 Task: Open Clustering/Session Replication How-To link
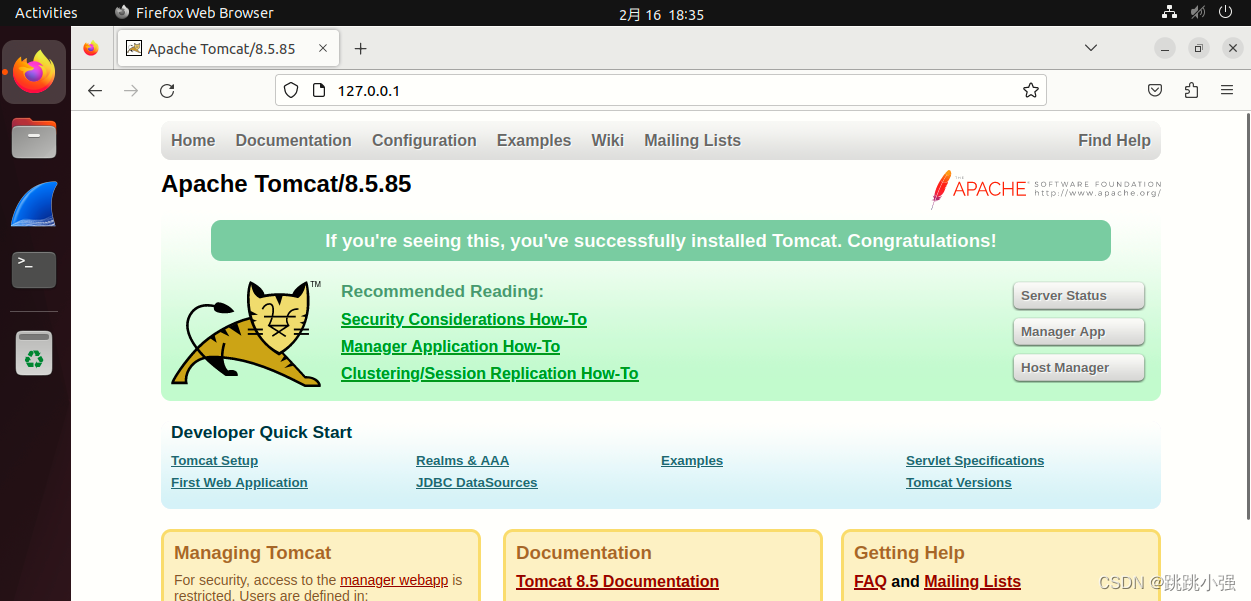[489, 373]
